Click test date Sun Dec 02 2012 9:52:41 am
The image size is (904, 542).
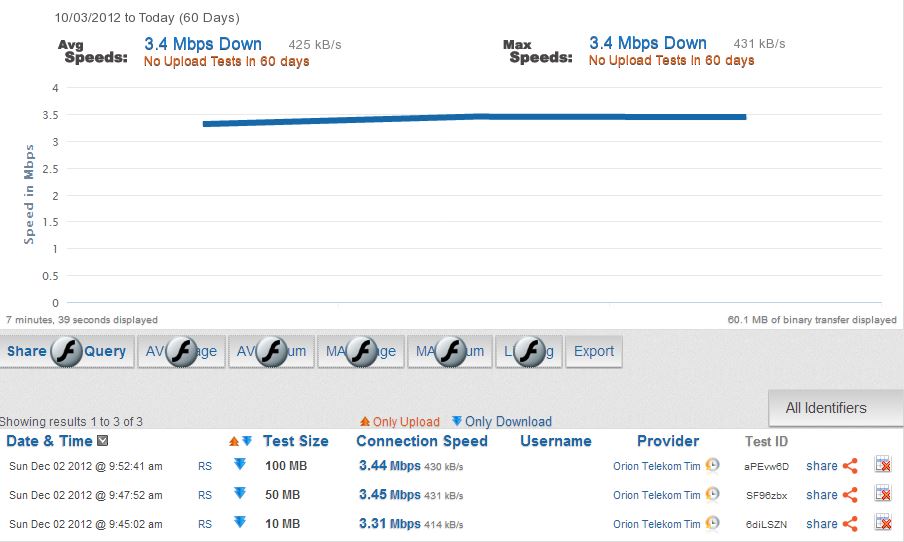86,466
